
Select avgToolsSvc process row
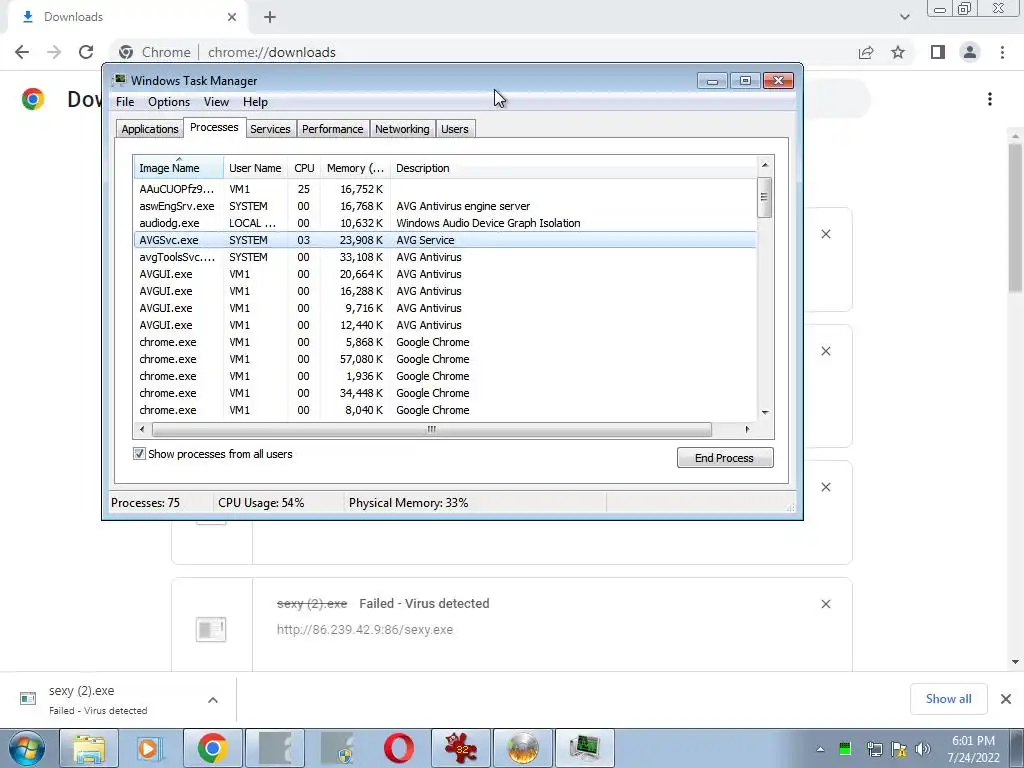(445, 257)
